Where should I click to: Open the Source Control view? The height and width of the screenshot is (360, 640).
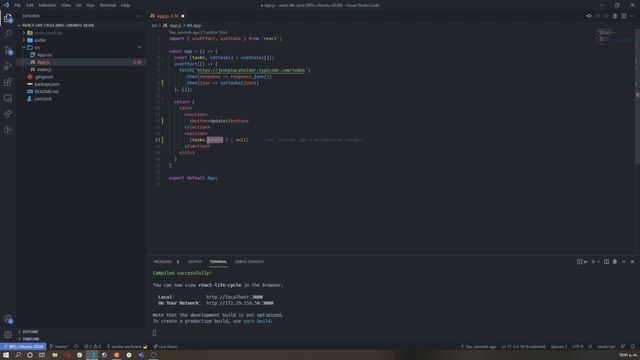pyautogui.click(x=8, y=50)
